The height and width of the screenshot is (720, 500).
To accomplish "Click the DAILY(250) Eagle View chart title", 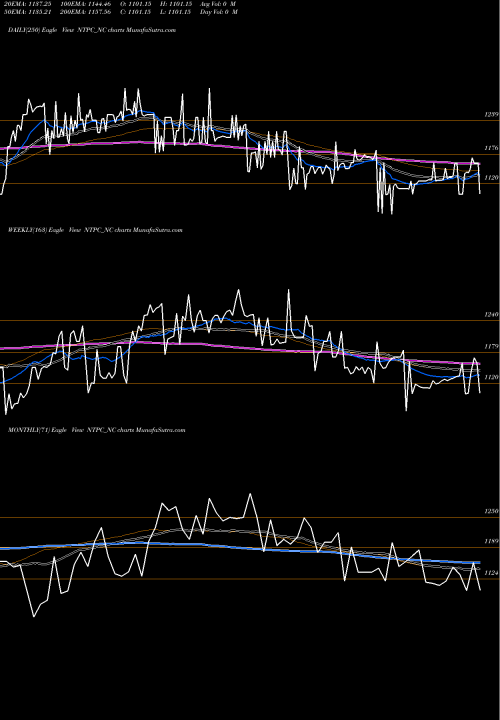I will click(x=92, y=30).
